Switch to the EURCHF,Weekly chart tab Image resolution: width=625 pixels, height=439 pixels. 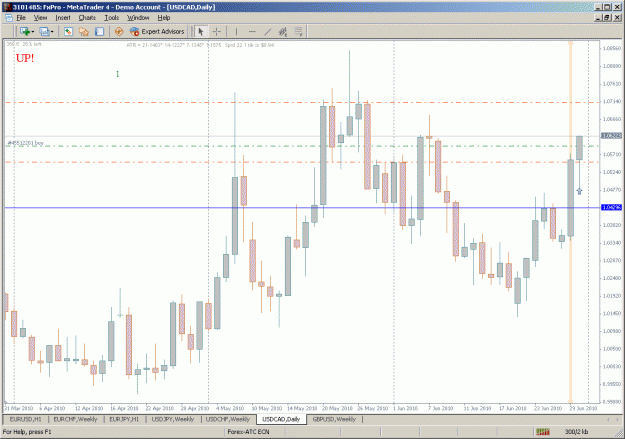[x=75, y=419]
